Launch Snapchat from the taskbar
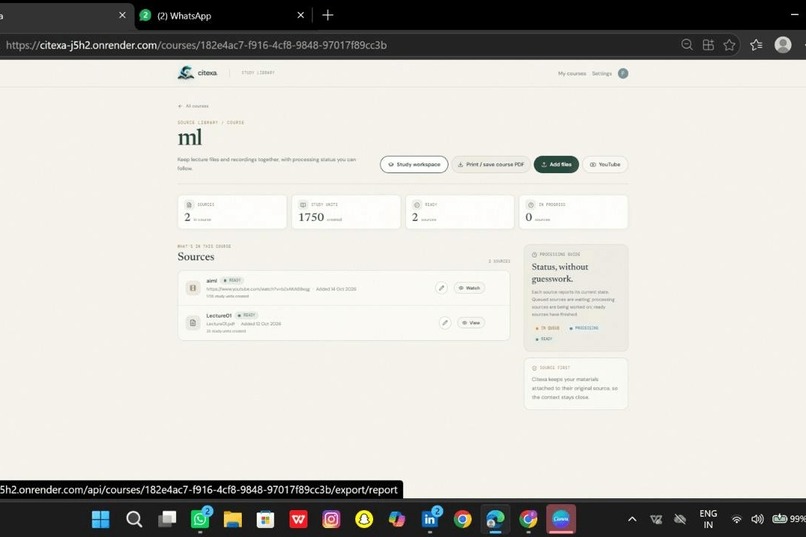Screen dimensions: 806x537 coord(364,519)
